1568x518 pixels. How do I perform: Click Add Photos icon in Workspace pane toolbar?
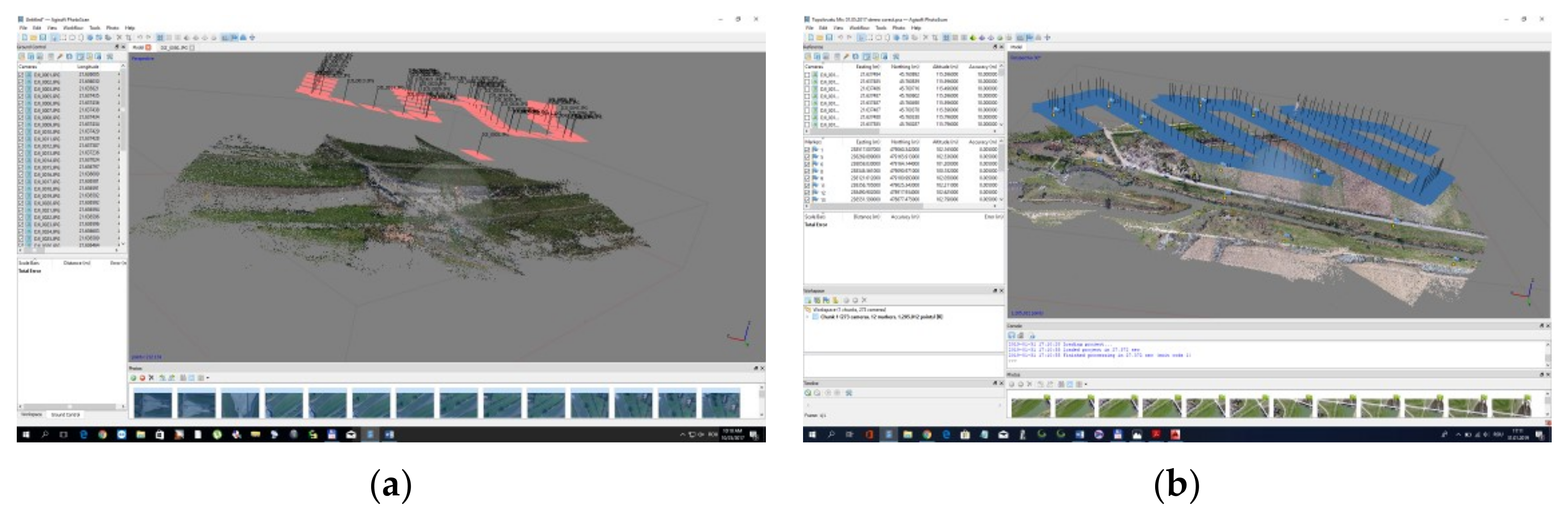pyautogui.click(x=818, y=300)
